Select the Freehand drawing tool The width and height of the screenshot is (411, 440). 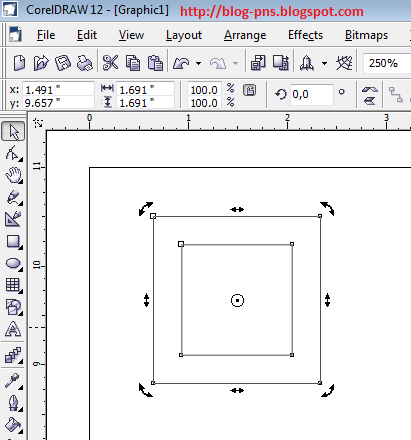13,197
